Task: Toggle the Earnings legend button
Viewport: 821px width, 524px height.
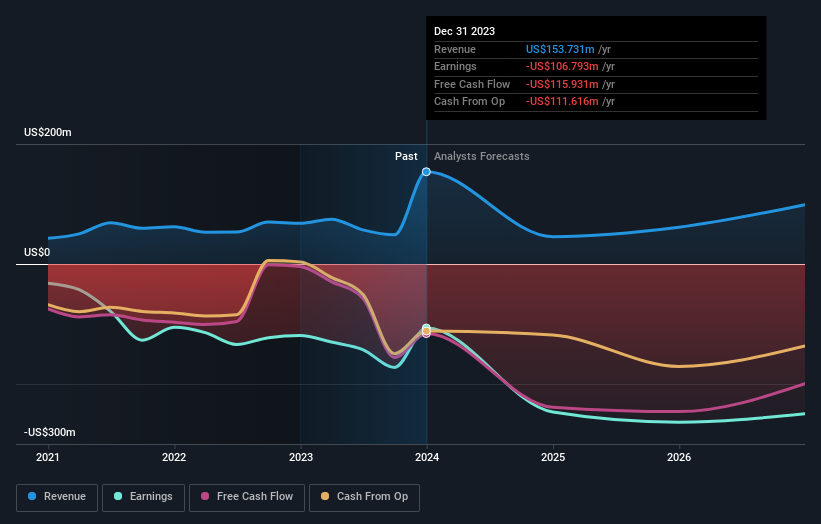Action: 143,497
